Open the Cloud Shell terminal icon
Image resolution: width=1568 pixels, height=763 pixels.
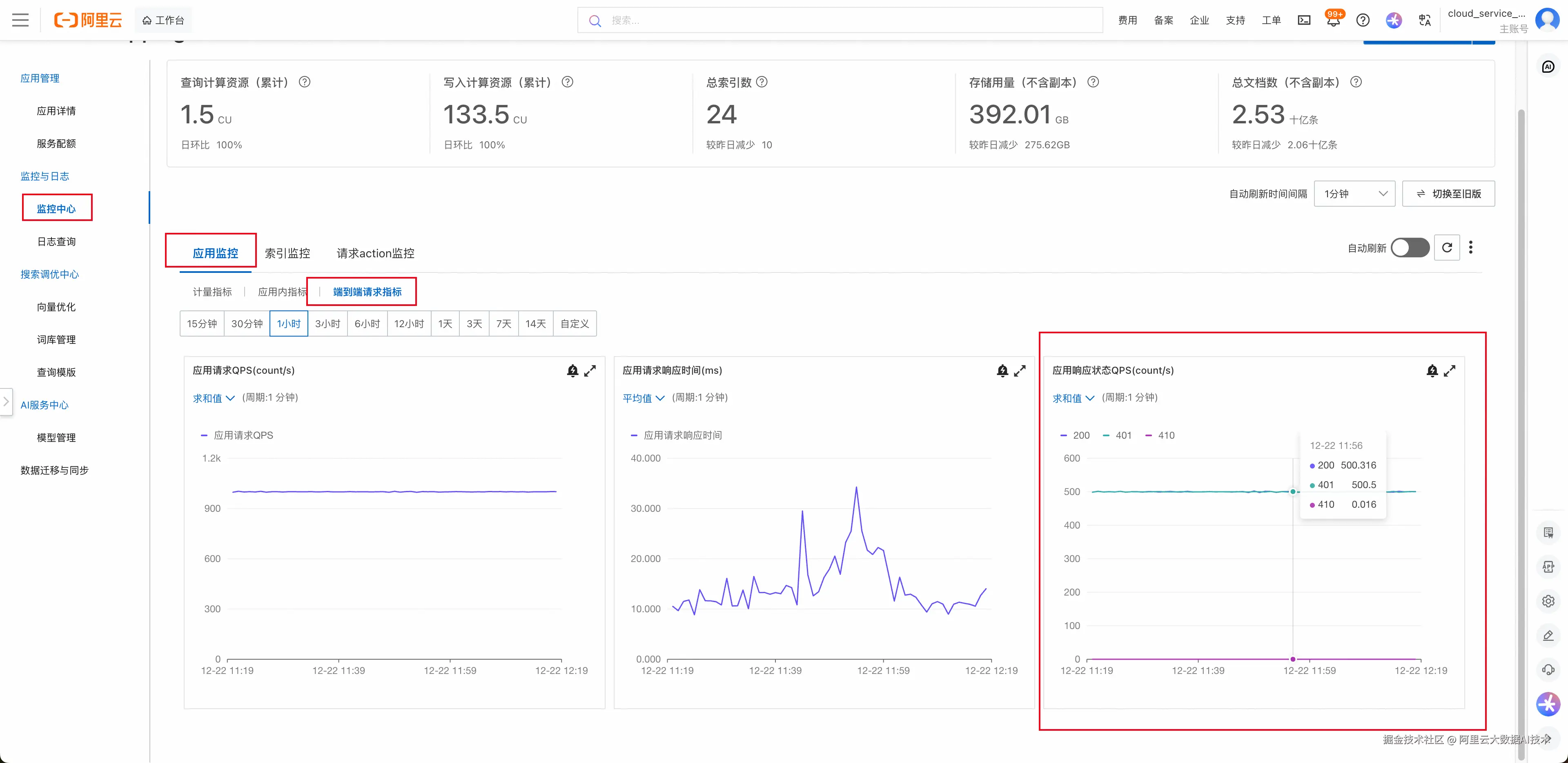point(1304,21)
